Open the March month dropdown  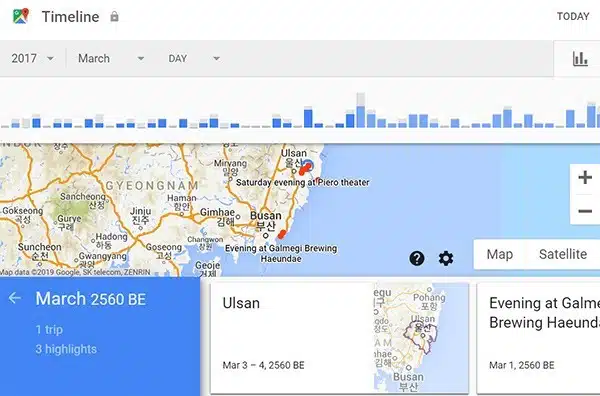point(111,59)
